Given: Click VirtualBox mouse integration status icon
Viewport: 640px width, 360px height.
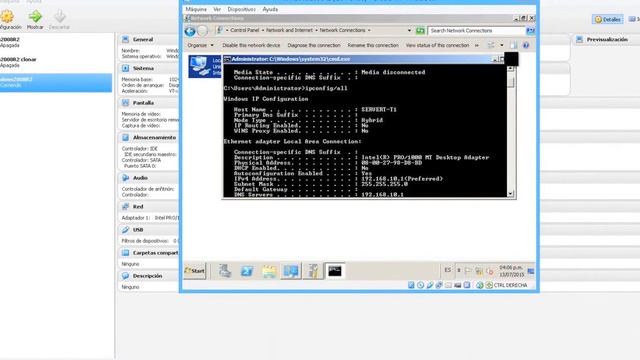Looking at the screenshot, I should (480, 285).
